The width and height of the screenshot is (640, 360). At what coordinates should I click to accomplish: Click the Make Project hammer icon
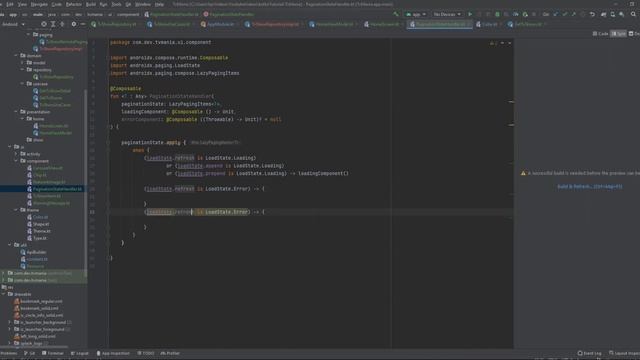pyautogui.click(x=396, y=14)
